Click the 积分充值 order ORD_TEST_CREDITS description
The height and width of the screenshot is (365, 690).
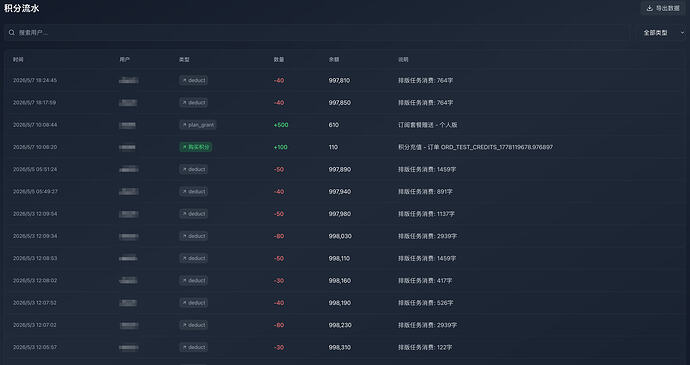click(475, 147)
